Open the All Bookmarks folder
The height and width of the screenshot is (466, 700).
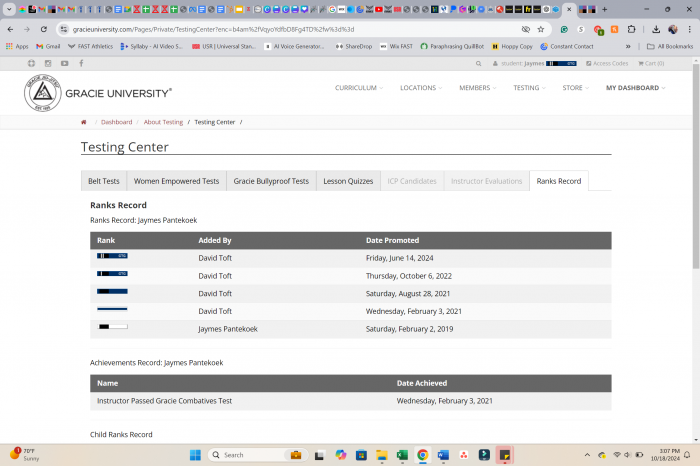(670, 46)
